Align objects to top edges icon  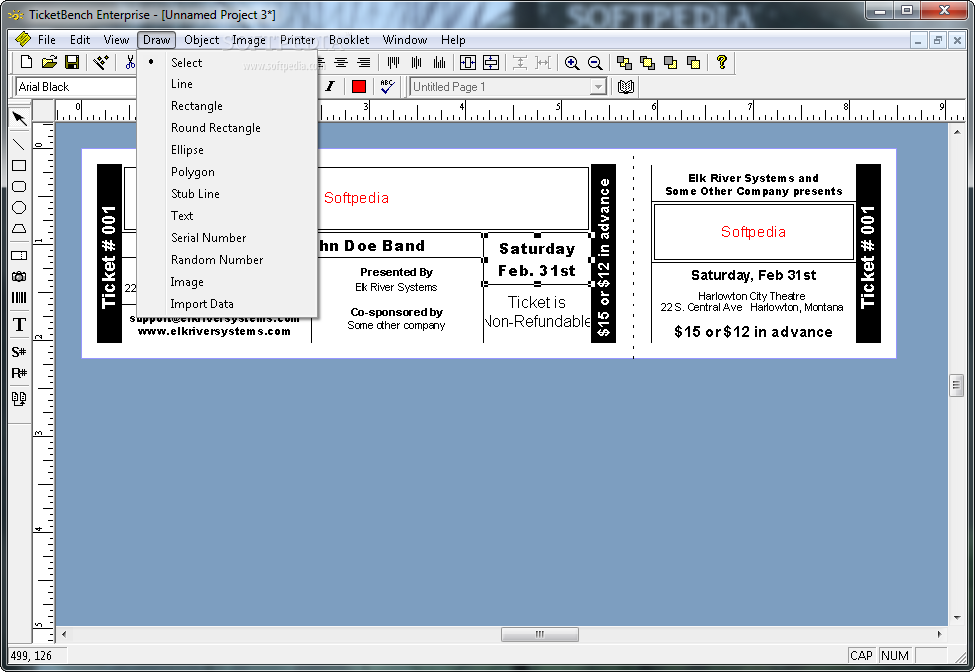pos(393,62)
